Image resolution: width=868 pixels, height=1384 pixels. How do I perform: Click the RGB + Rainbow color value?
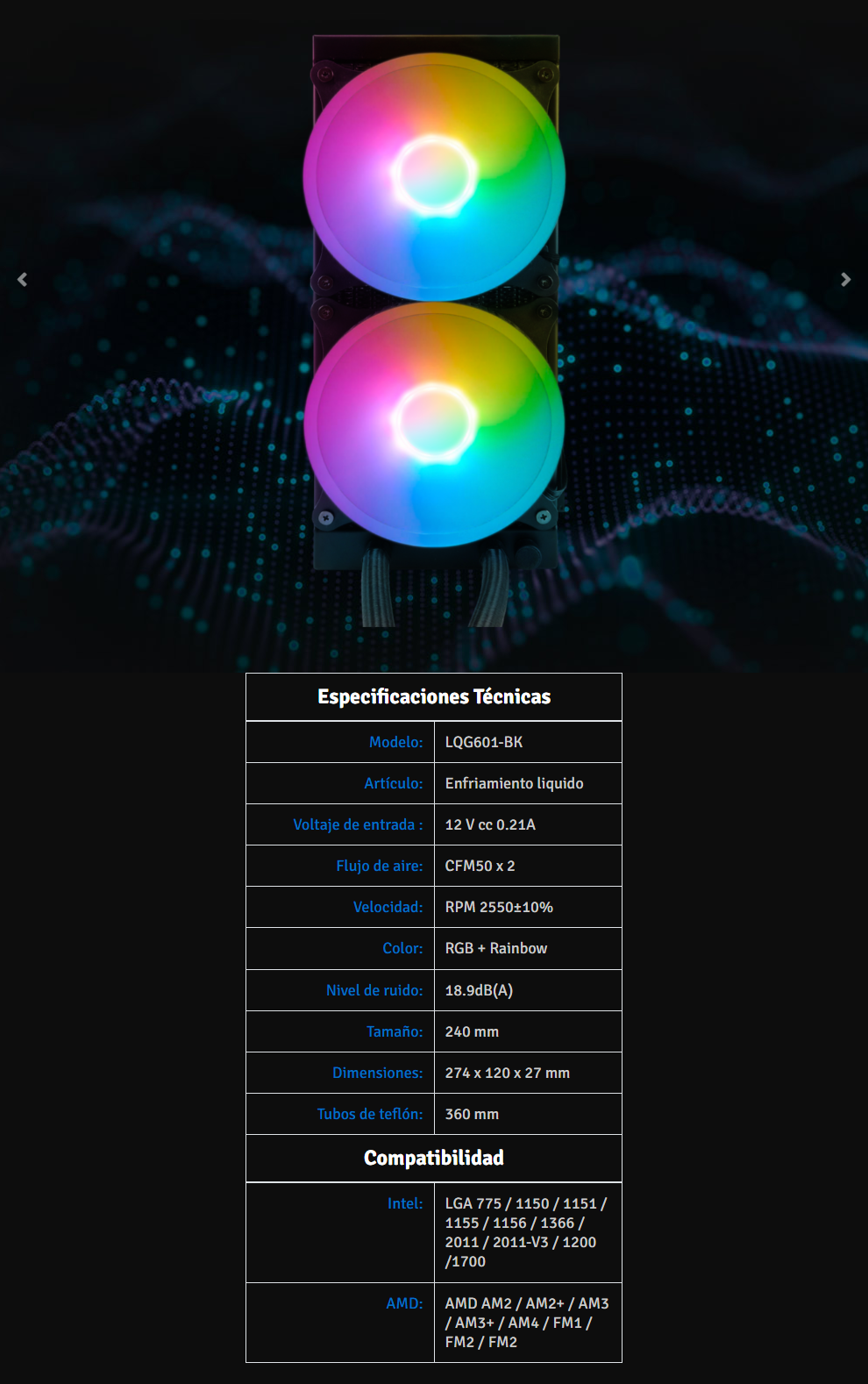click(496, 948)
